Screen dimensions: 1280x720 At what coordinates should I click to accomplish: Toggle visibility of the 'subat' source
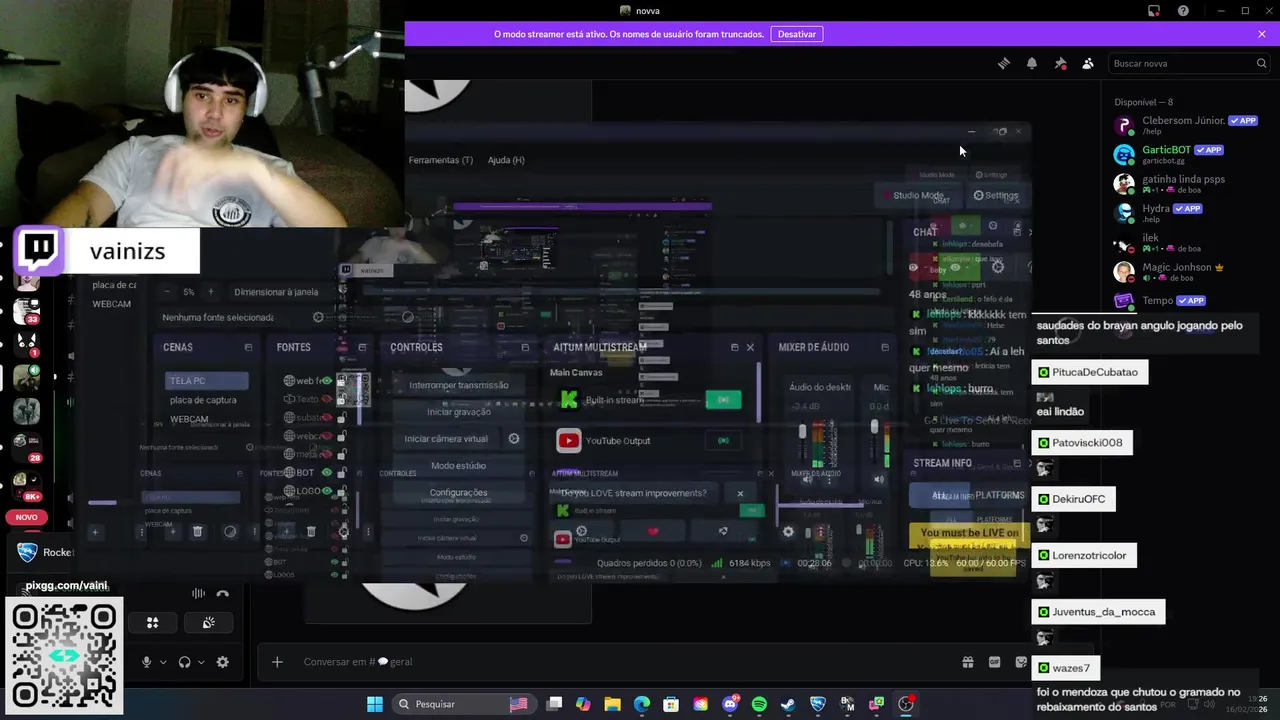tap(326, 417)
